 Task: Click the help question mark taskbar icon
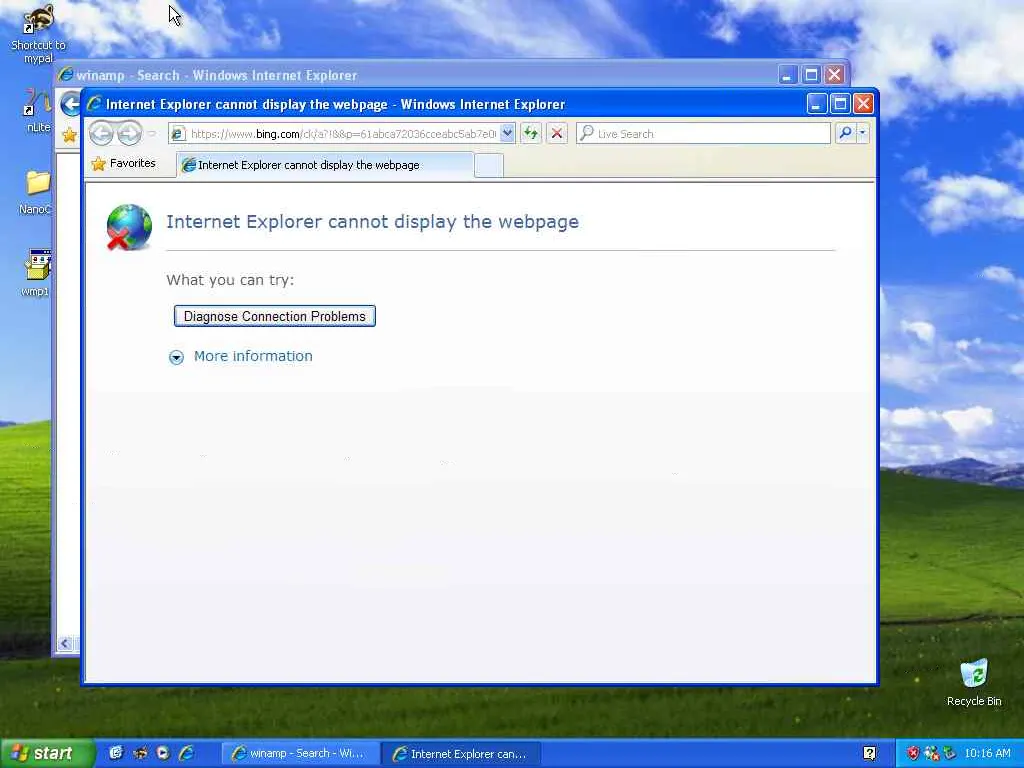pos(869,753)
